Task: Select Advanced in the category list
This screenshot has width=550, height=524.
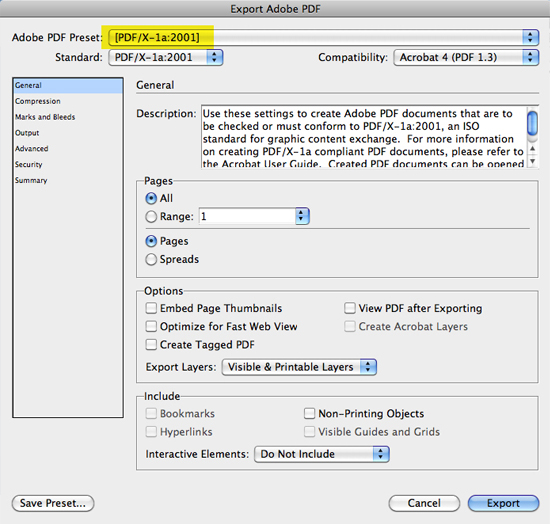Action: coord(68,149)
